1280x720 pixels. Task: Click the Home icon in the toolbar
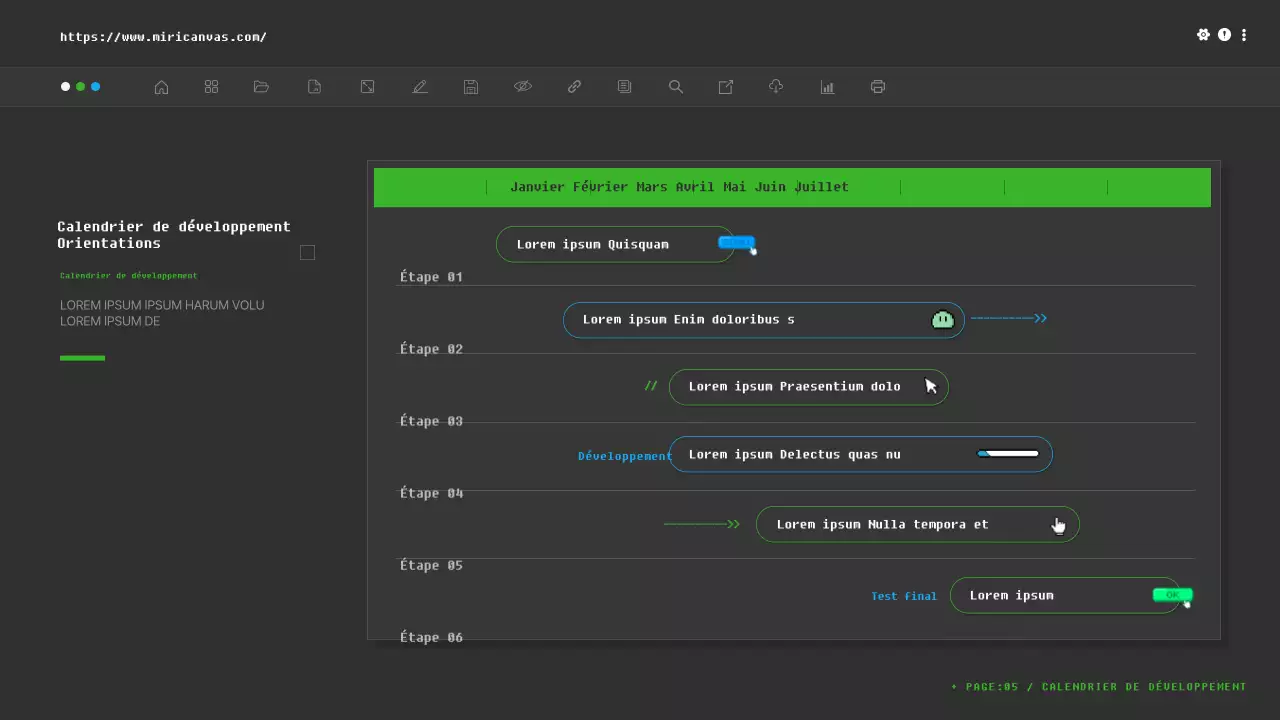[161, 87]
